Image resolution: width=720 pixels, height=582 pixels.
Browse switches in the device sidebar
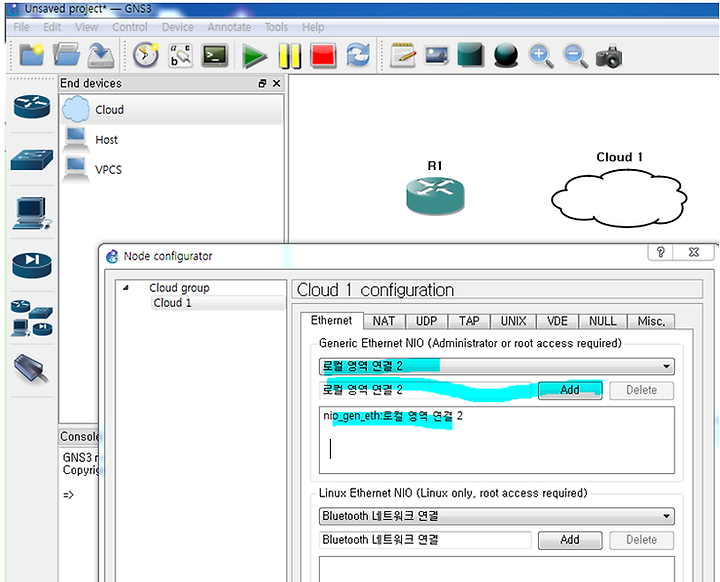32,160
